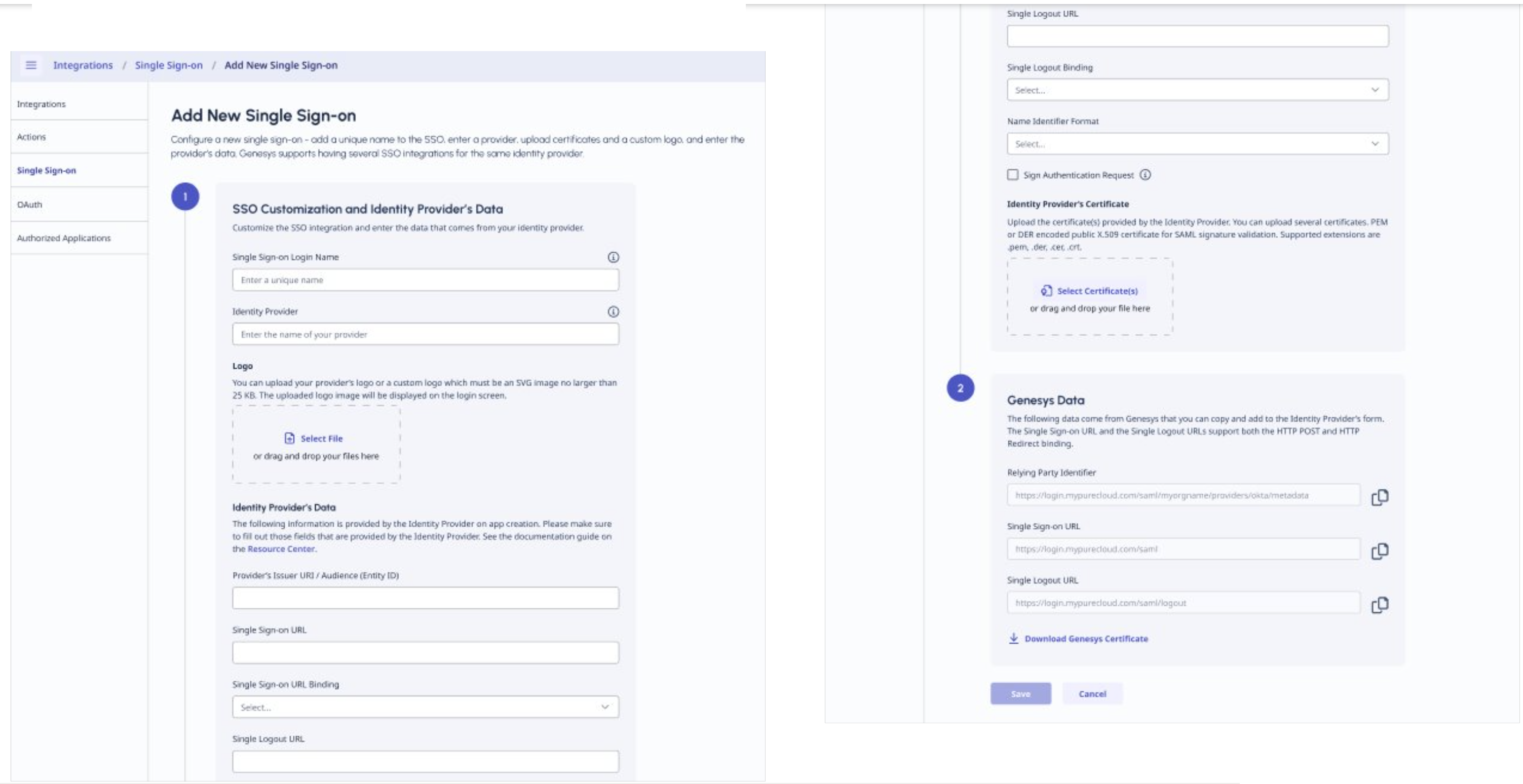Click the download icon for Genesys Certificate
This screenshot has width=1523, height=784.
pos(1013,638)
